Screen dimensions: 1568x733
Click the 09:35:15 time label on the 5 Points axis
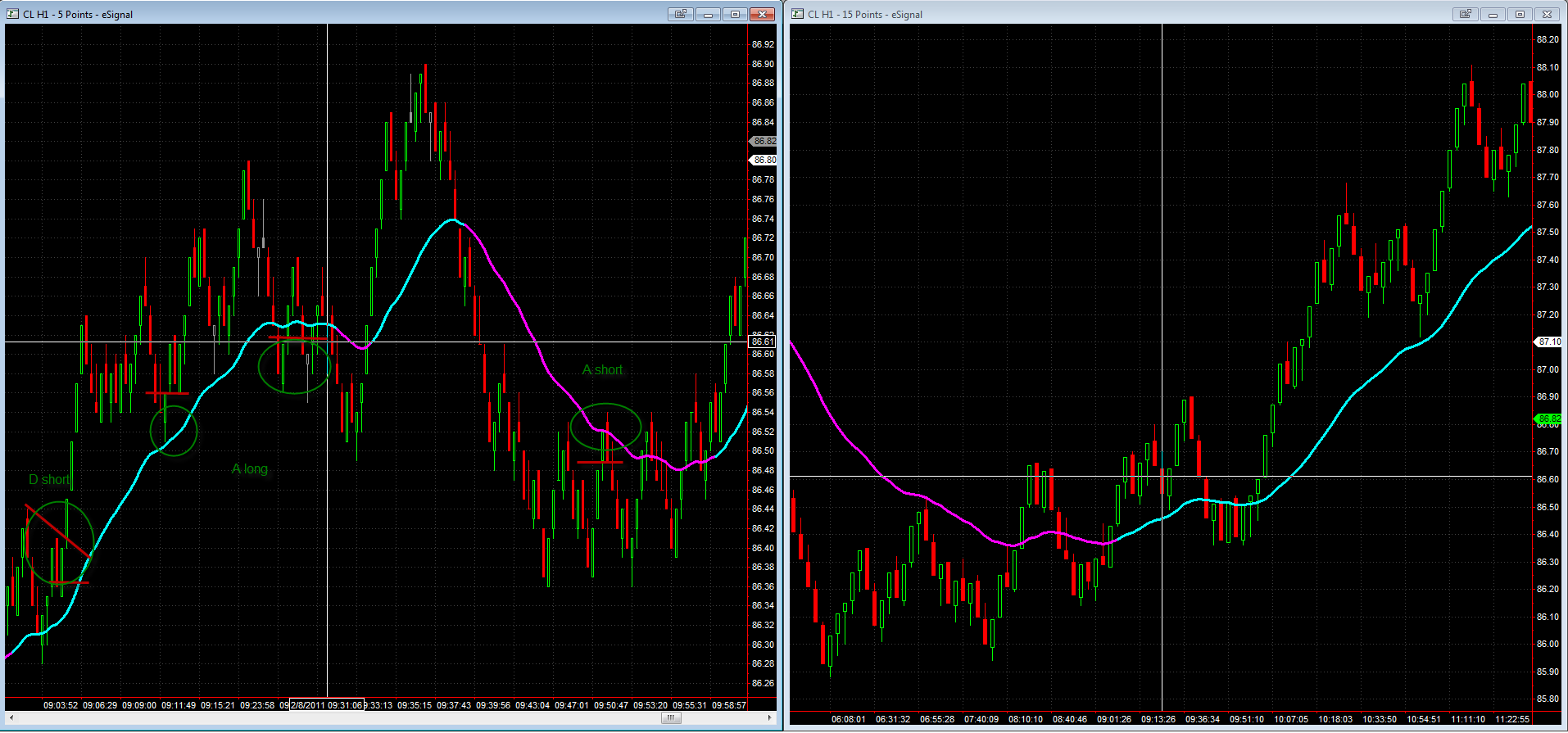tap(415, 705)
